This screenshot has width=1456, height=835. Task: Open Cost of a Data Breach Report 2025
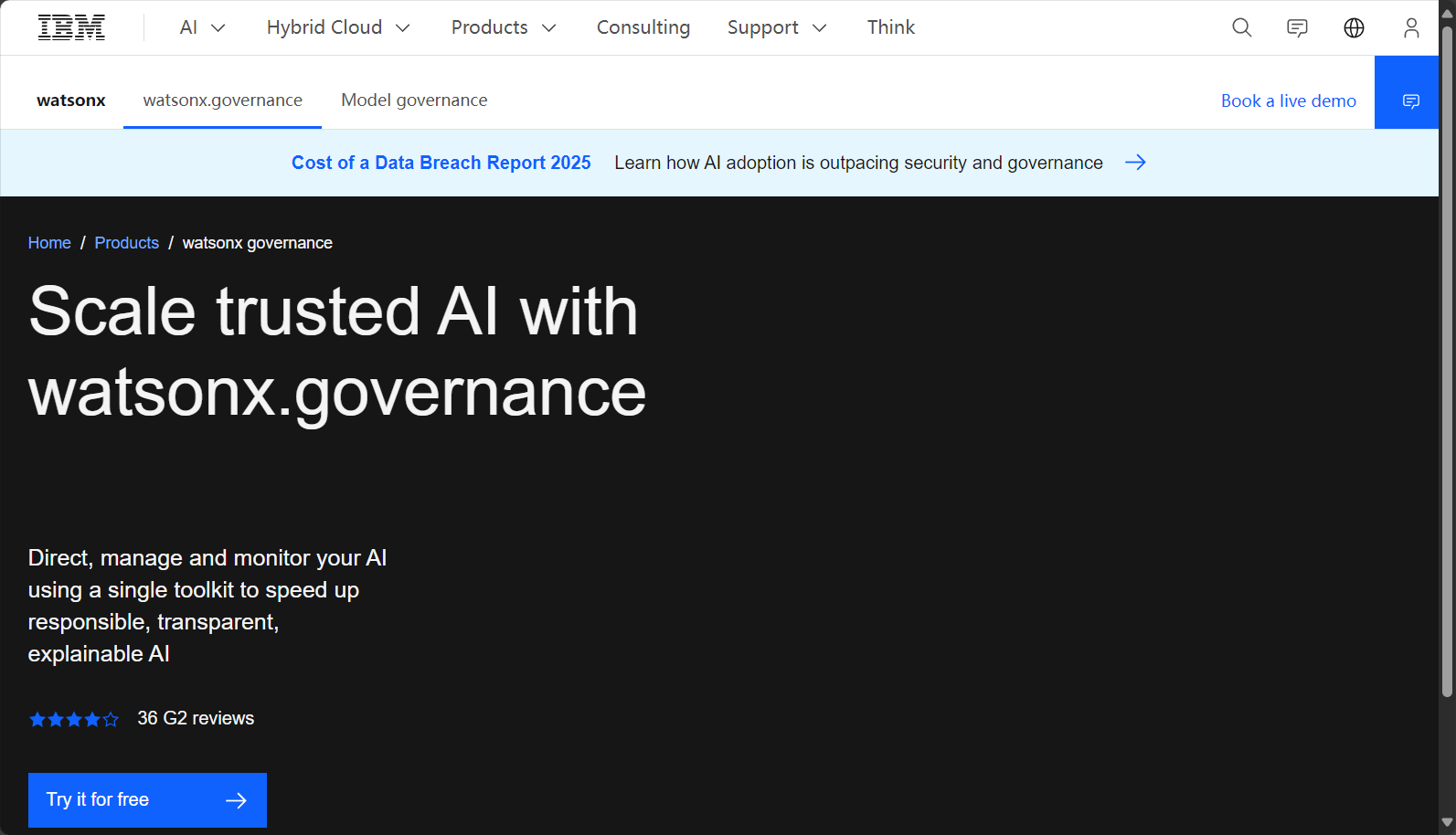[441, 163]
